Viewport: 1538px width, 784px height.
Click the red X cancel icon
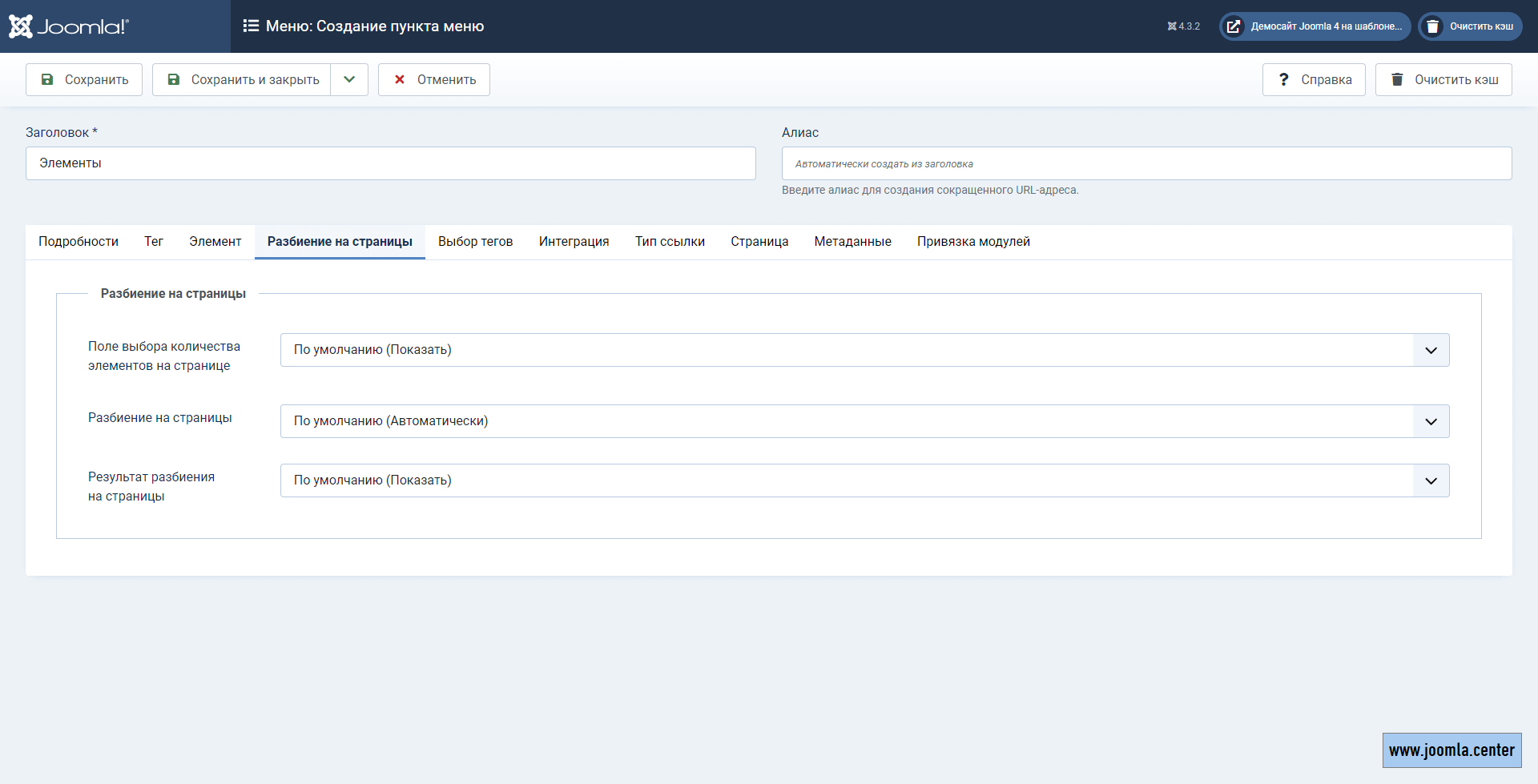pyautogui.click(x=400, y=80)
